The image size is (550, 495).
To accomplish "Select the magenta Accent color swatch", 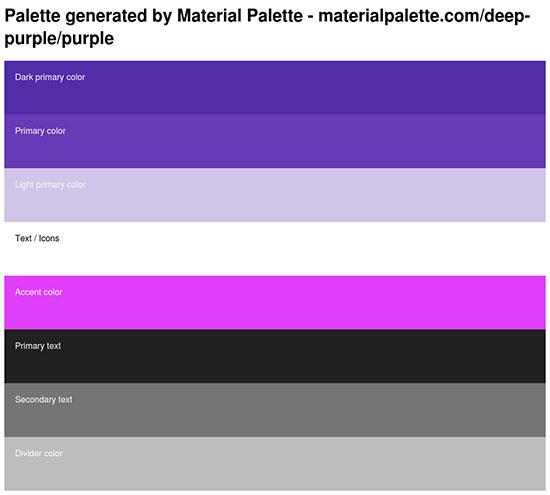I will (x=275, y=302).
